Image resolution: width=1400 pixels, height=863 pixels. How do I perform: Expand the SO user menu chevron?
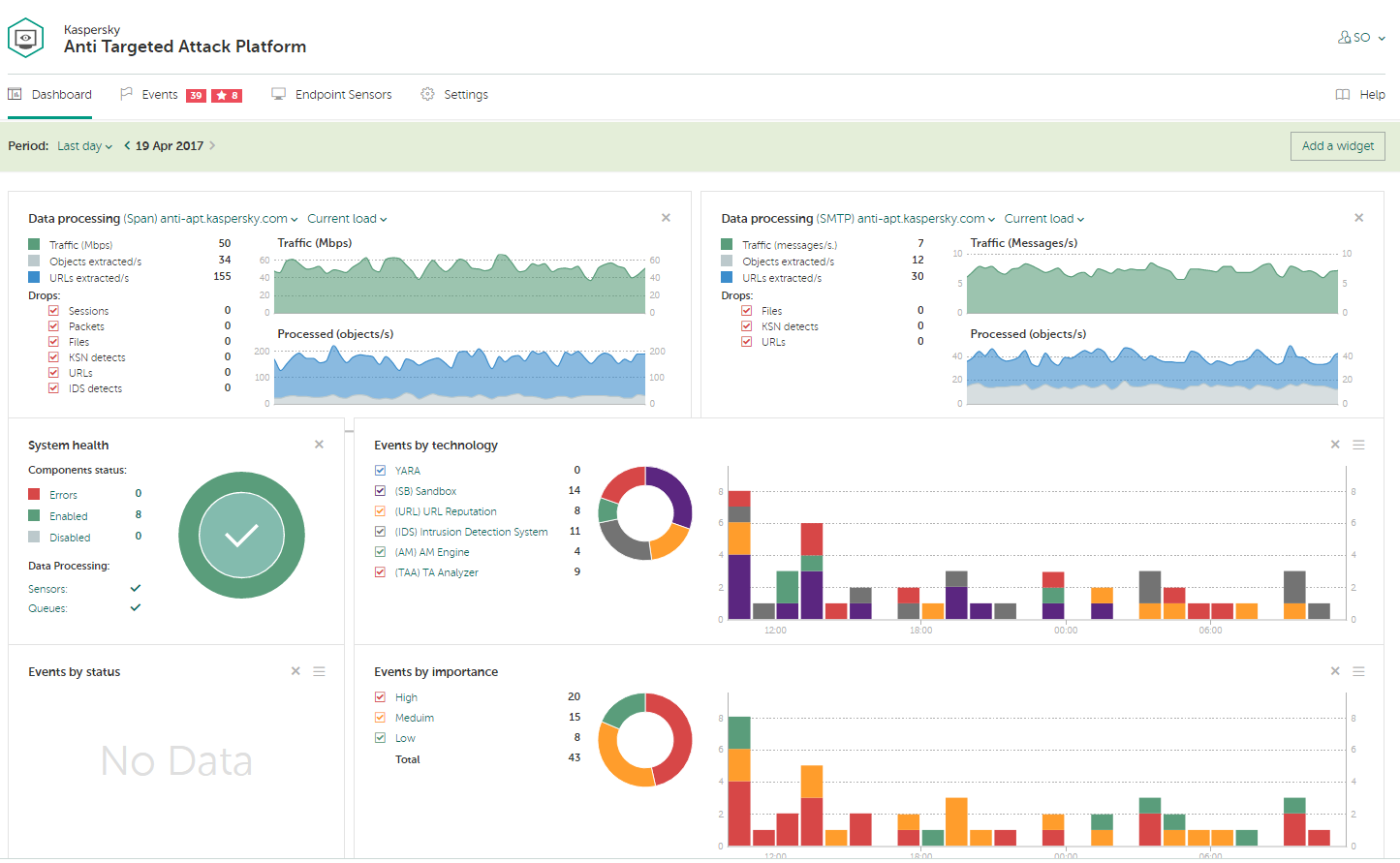[x=1382, y=39]
